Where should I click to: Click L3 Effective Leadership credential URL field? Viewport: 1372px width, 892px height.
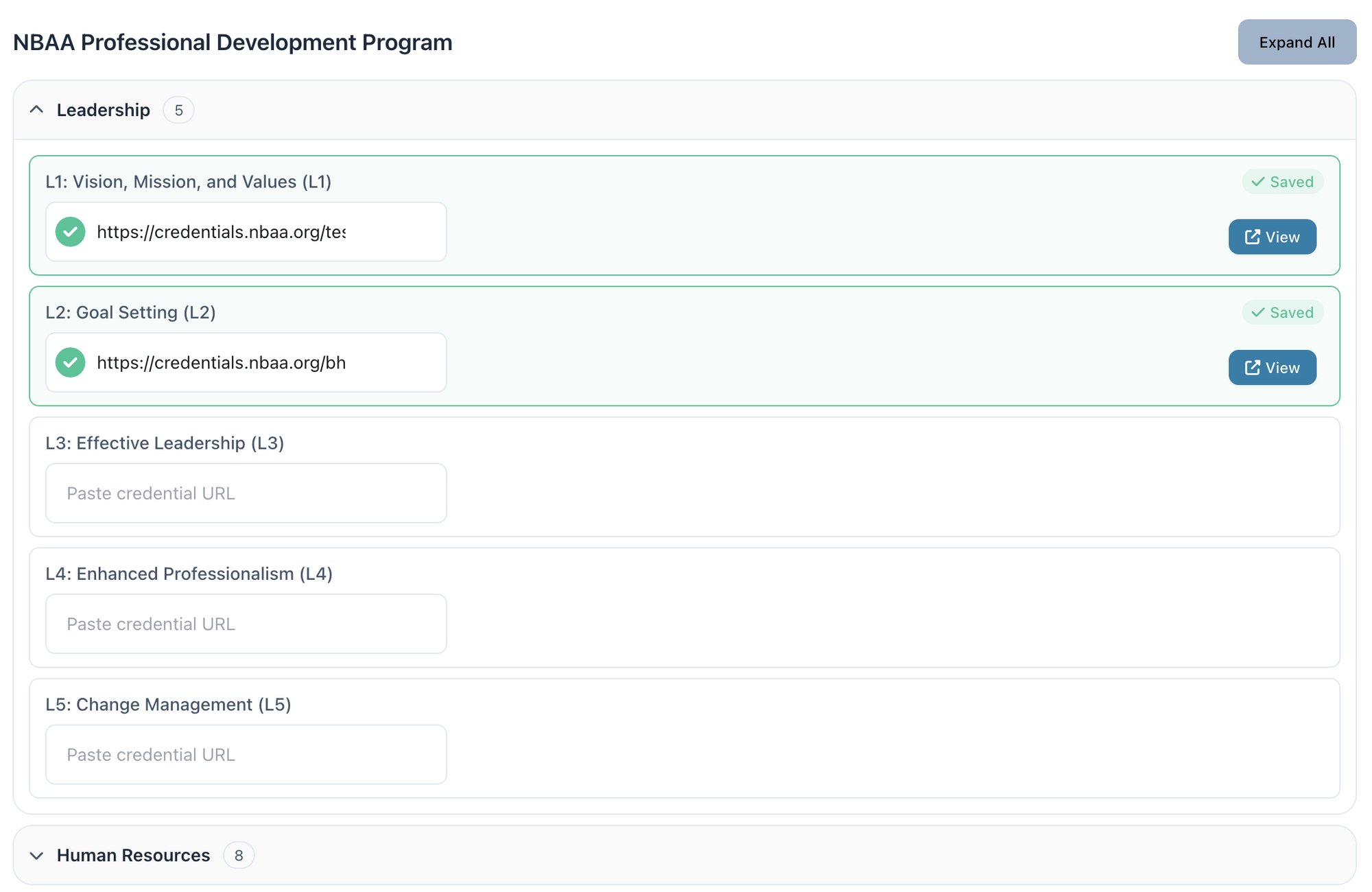point(246,493)
